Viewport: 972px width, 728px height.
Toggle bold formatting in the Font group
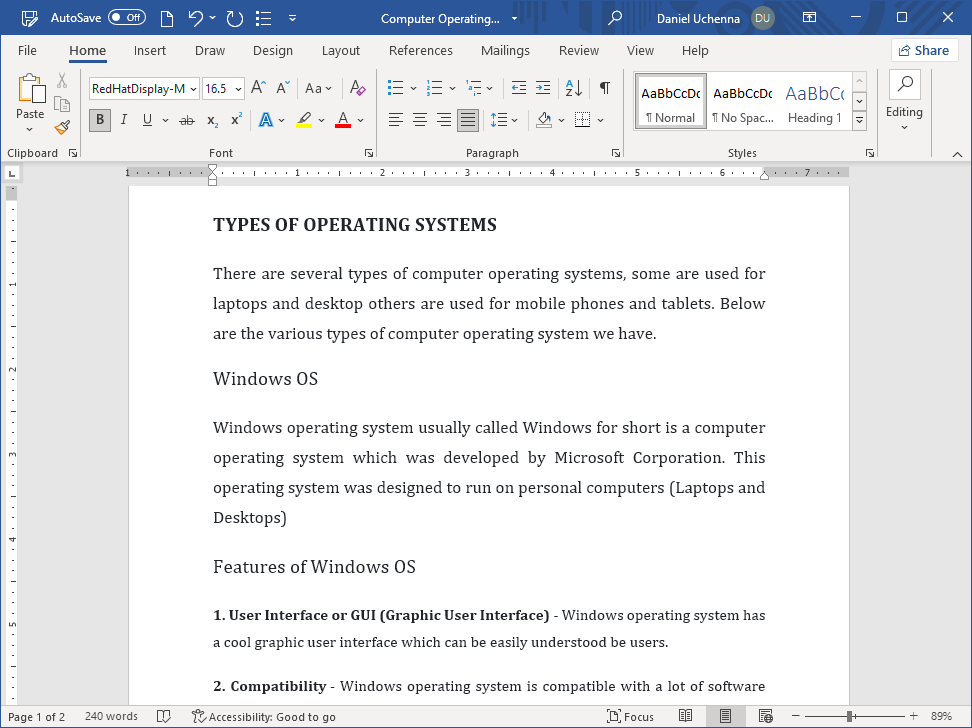[x=99, y=120]
